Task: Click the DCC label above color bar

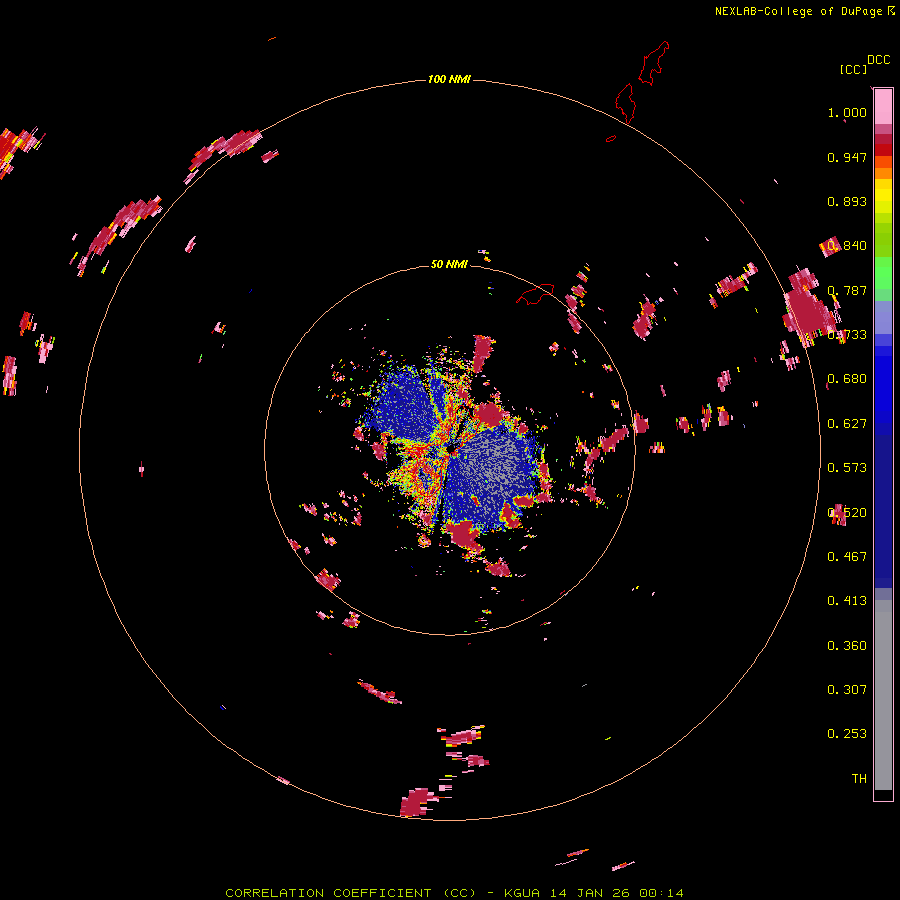Action: point(879,60)
